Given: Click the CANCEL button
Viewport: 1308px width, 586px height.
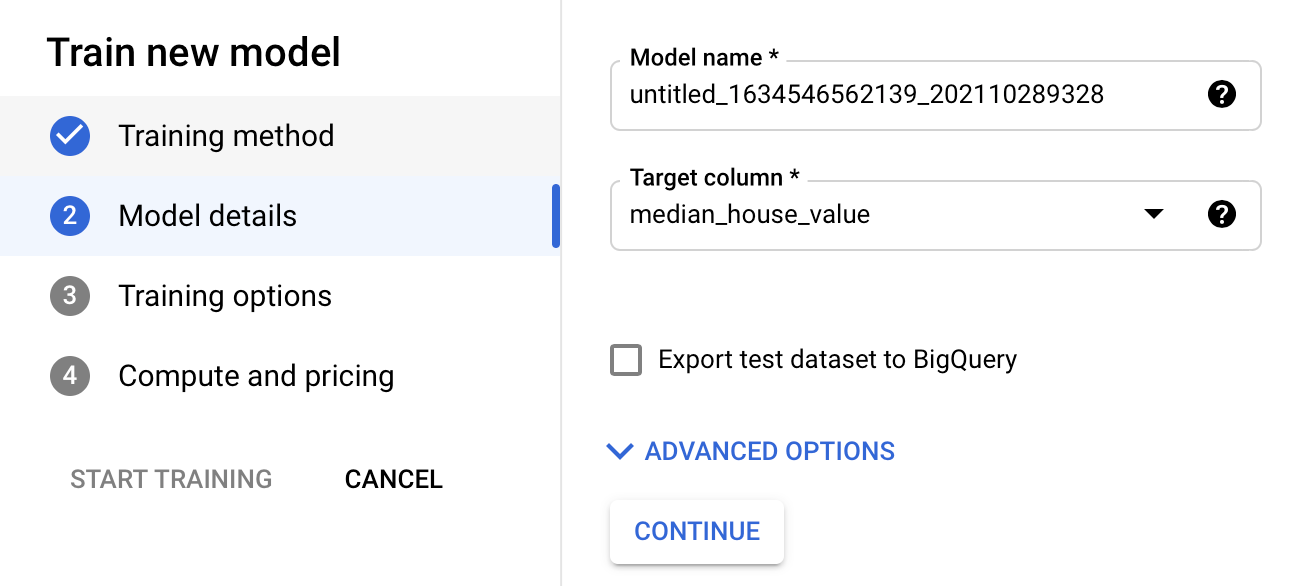Looking at the screenshot, I should click(x=393, y=480).
